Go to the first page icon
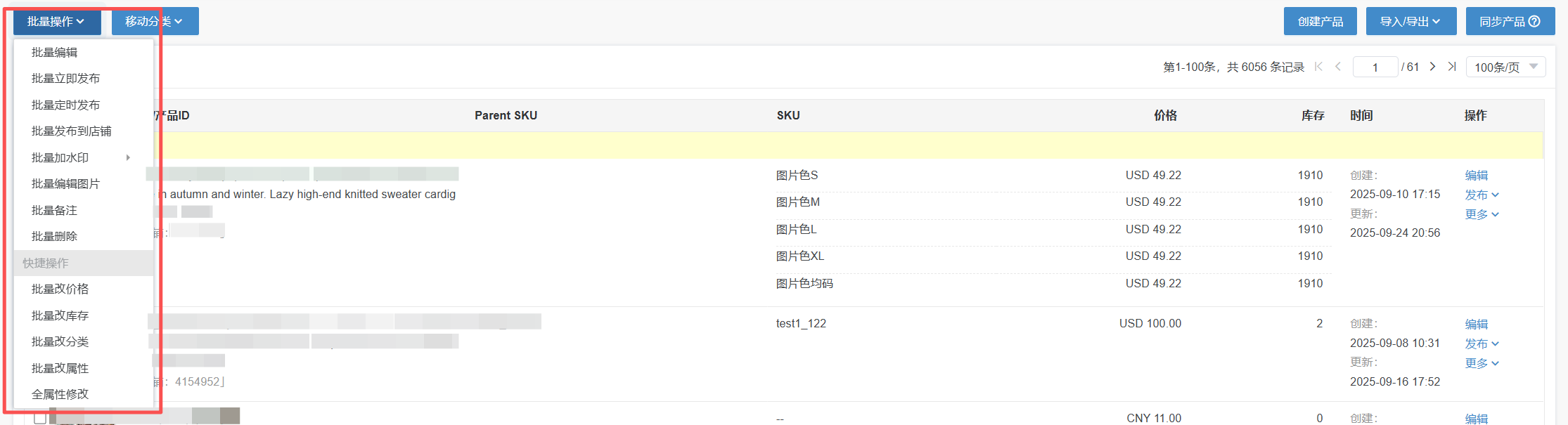 (1318, 67)
